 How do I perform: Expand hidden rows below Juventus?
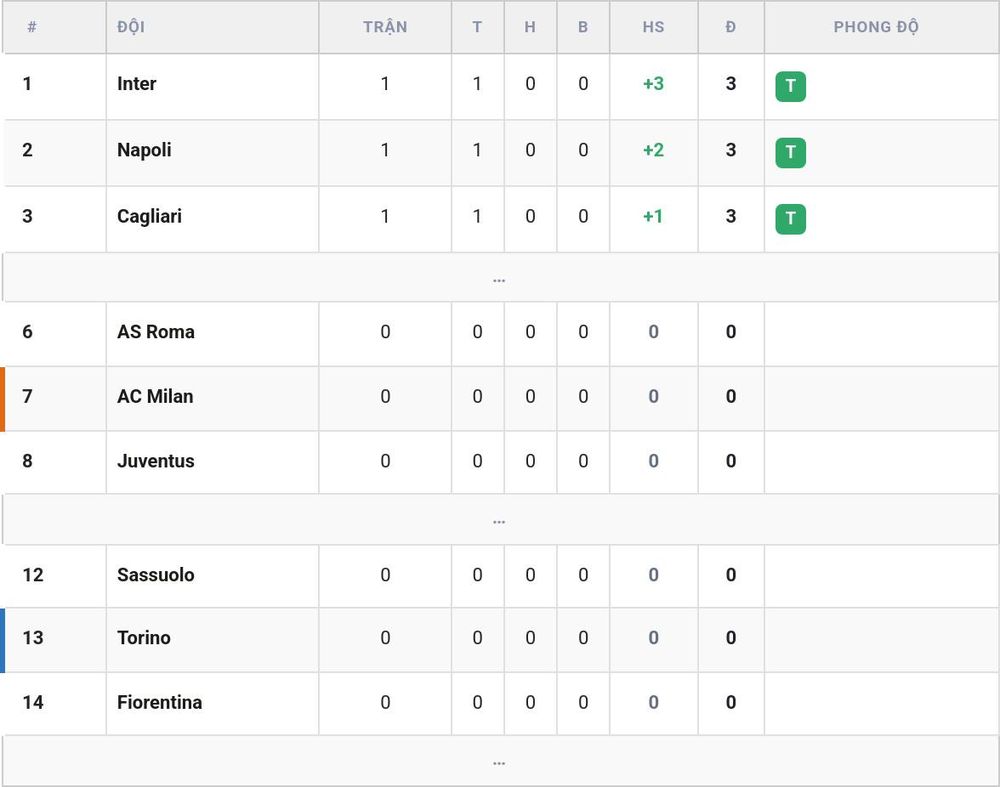click(x=500, y=520)
